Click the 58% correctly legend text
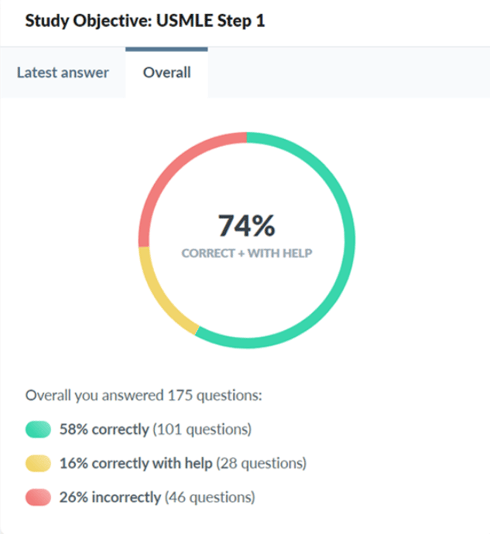 coord(104,429)
